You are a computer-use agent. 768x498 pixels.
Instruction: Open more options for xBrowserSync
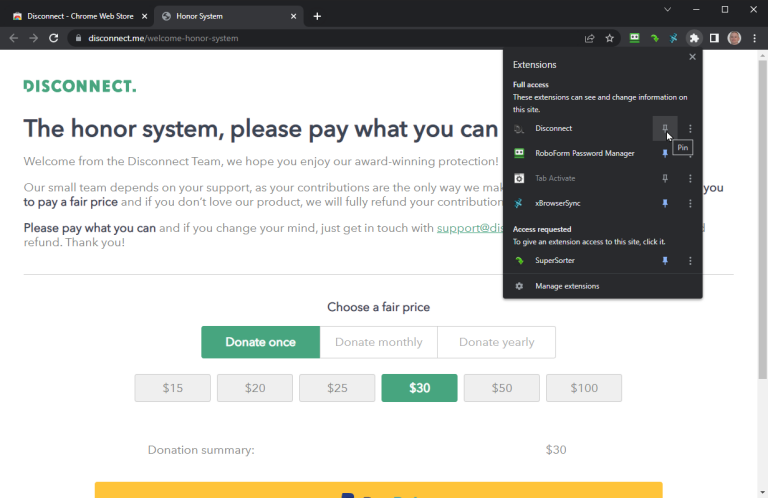690,203
